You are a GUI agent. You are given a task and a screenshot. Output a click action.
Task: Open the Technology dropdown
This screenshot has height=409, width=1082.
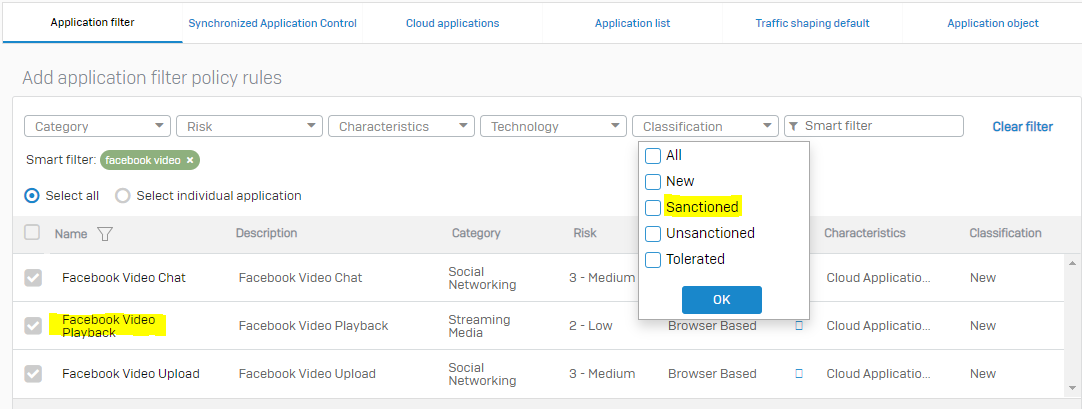click(553, 126)
